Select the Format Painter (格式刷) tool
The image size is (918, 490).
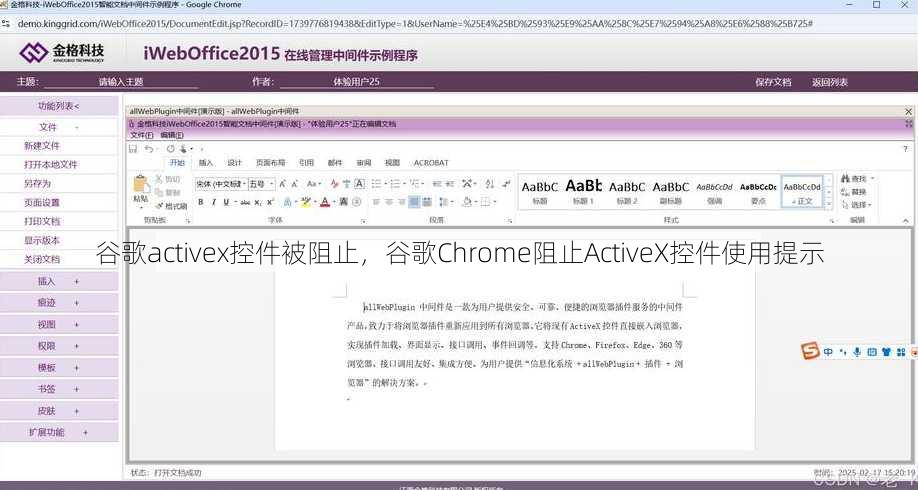pyautogui.click(x=172, y=207)
